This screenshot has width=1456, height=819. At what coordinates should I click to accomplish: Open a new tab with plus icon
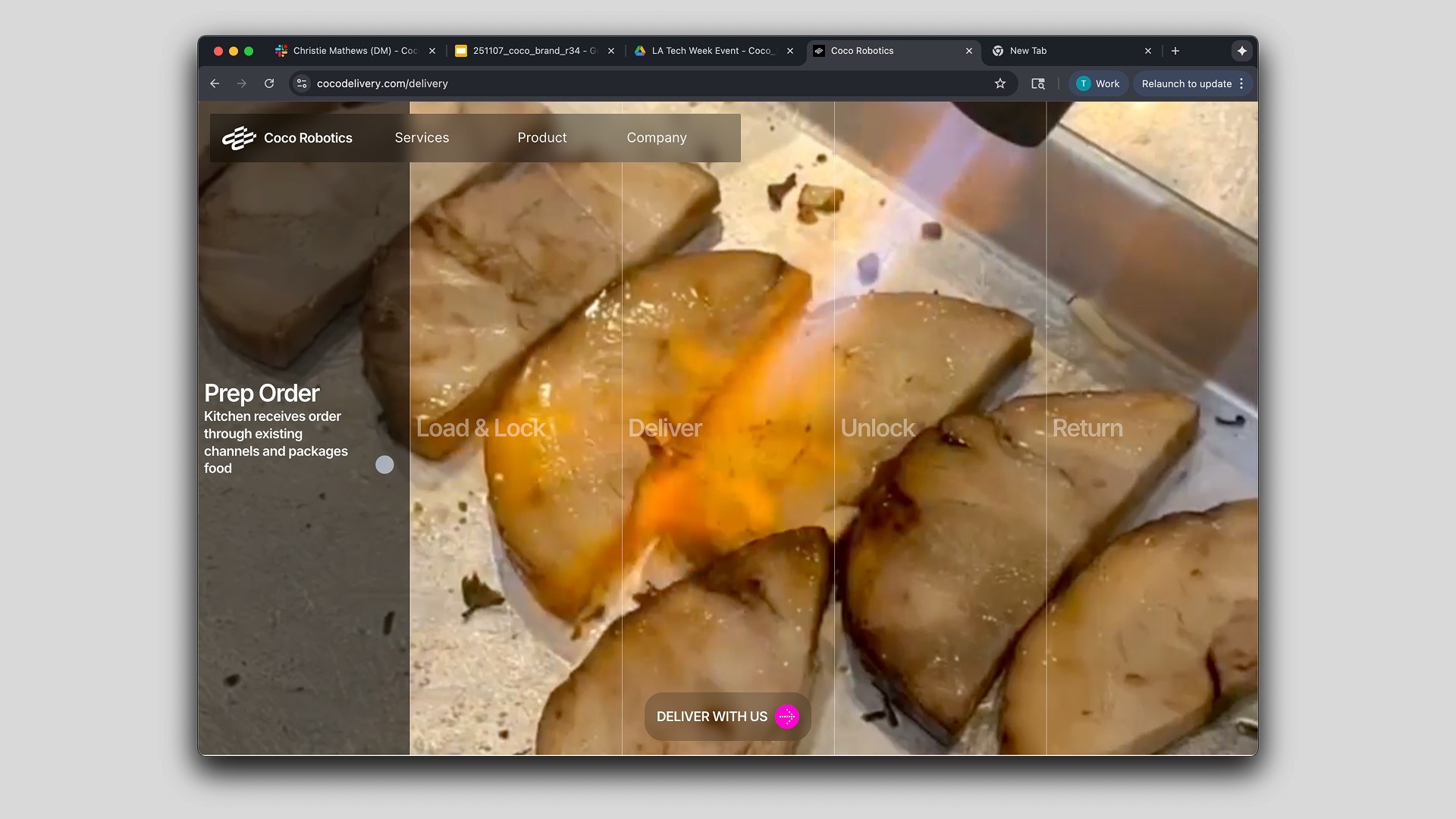[1175, 51]
